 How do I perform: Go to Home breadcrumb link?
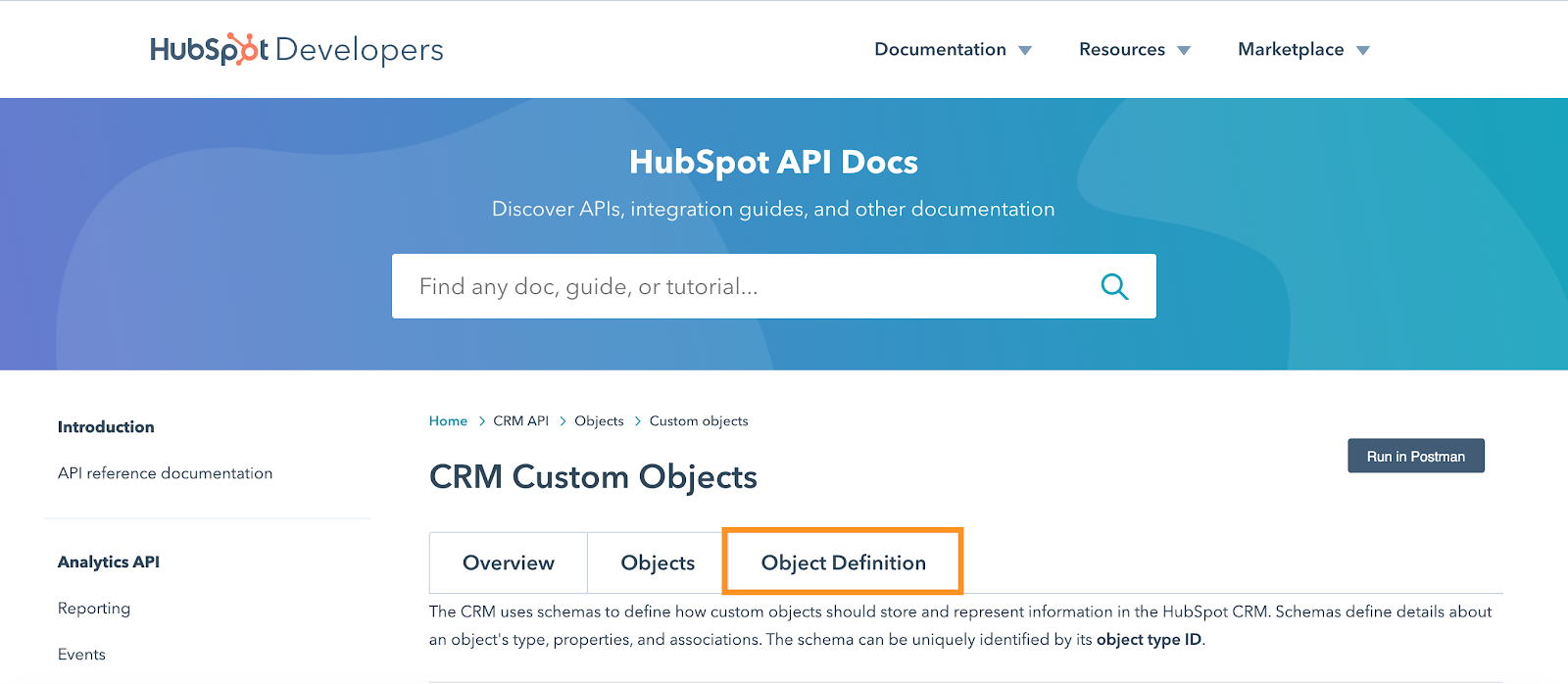(448, 421)
